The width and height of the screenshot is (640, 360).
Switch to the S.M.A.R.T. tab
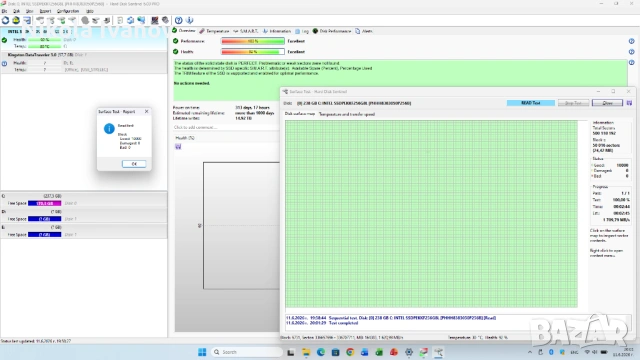coord(246,31)
